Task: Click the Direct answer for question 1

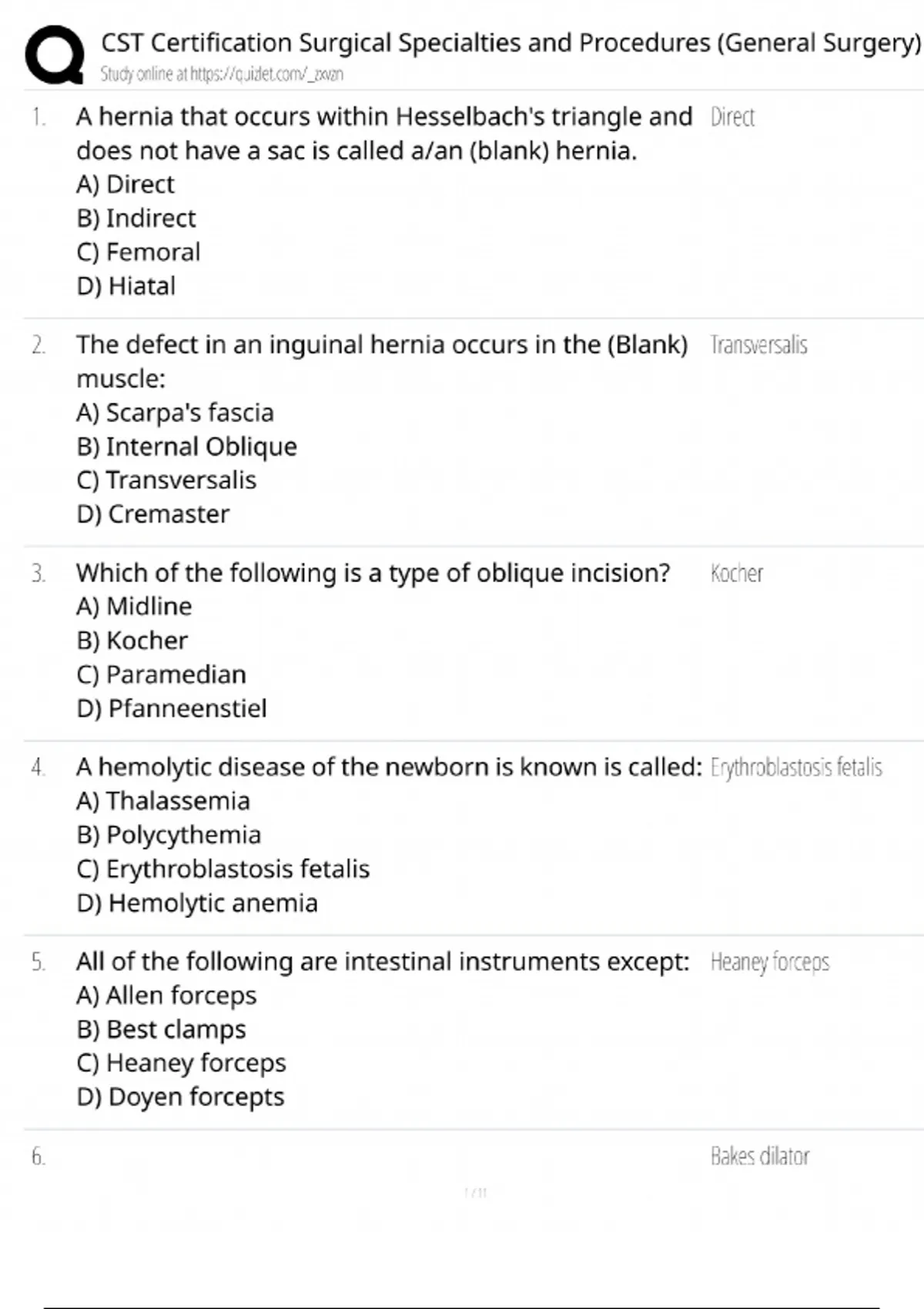Action: 732,117
